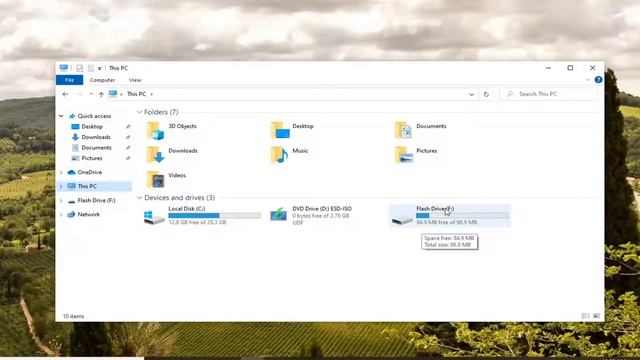The image size is (640, 360).
Task: Go up one level with up arrow
Action: click(x=101, y=94)
